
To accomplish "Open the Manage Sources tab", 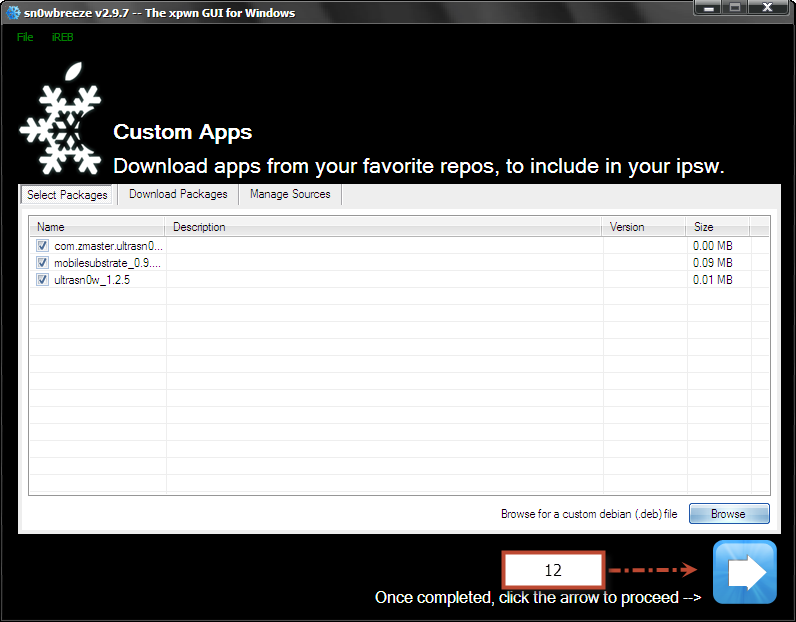I will click(290, 194).
